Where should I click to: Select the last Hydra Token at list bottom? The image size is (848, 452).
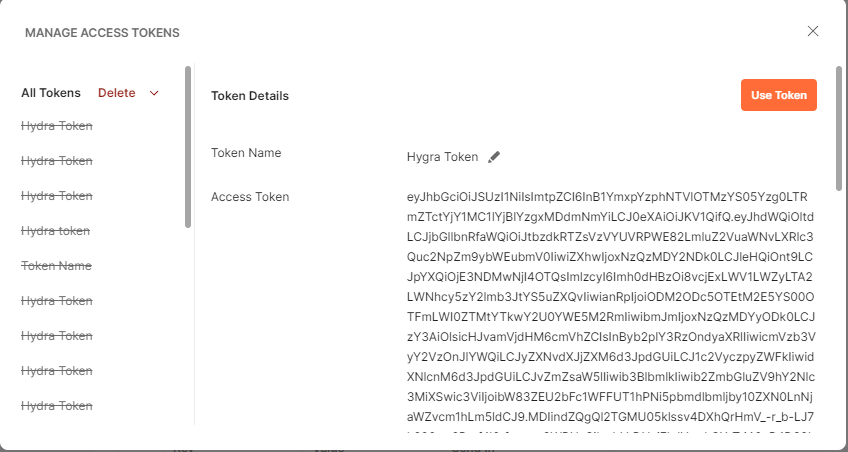point(57,406)
